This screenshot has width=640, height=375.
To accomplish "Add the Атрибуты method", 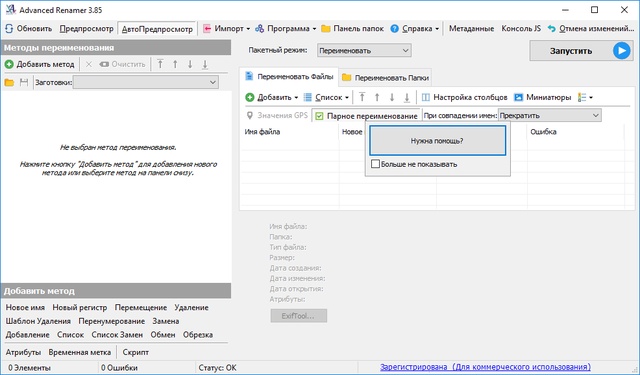I will tap(23, 352).
